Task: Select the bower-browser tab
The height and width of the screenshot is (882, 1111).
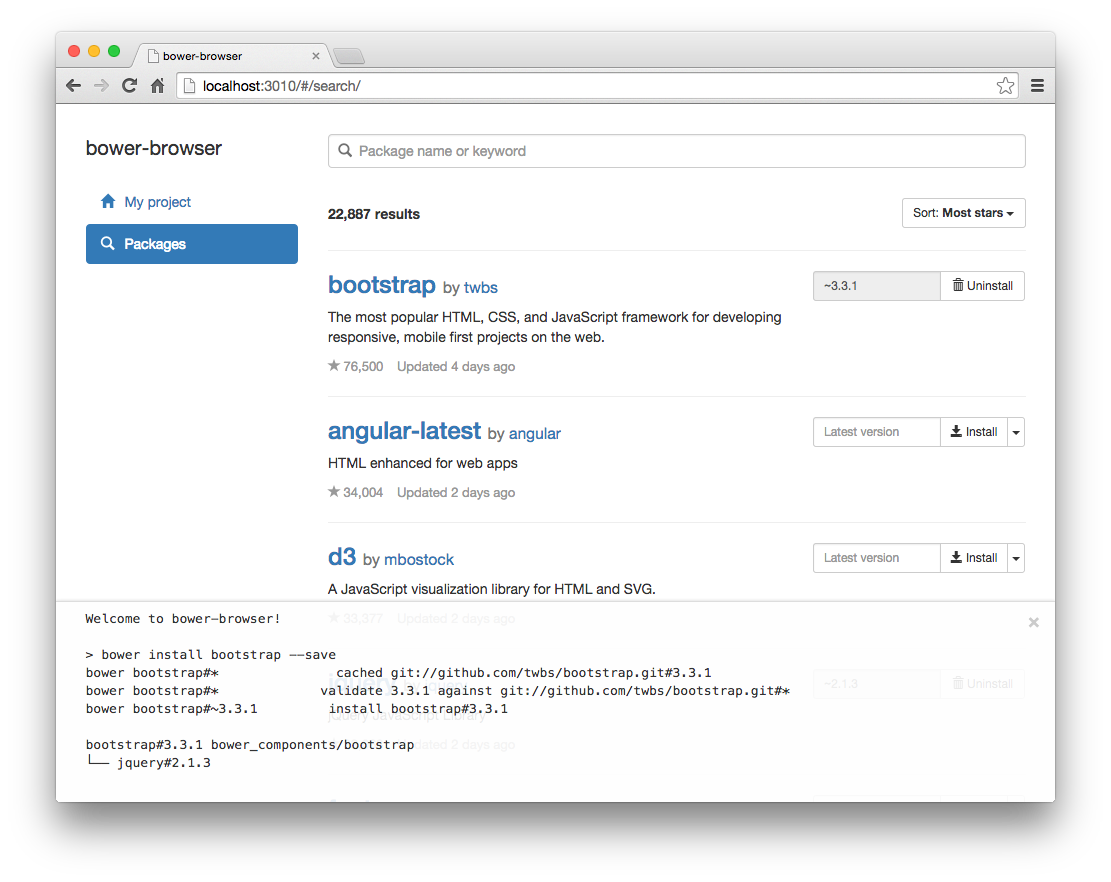Action: click(232, 56)
